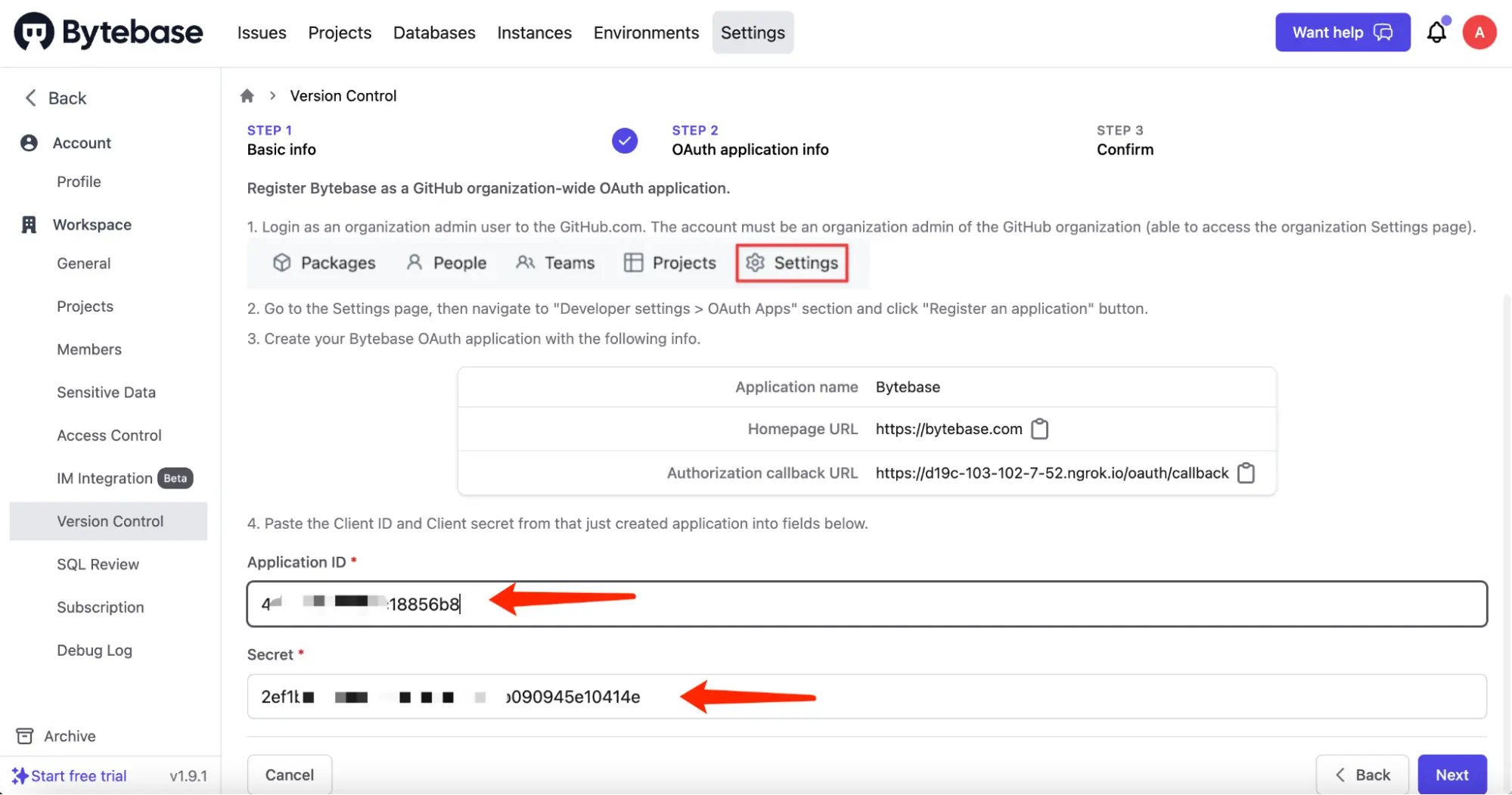
Task: Copy the Authorization callback URL
Action: click(1246, 473)
